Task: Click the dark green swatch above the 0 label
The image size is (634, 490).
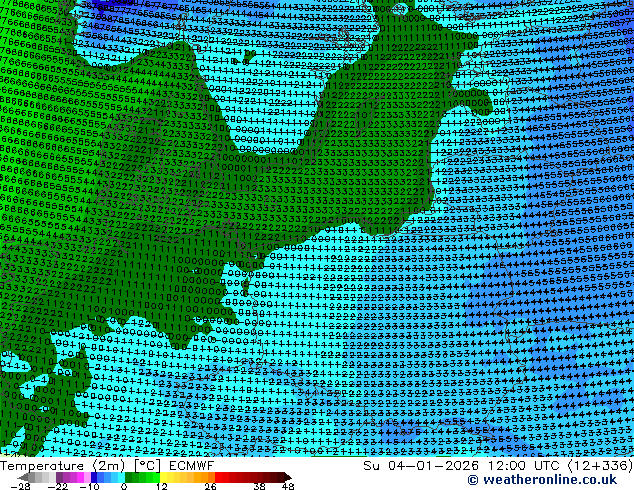Action: coord(128,477)
